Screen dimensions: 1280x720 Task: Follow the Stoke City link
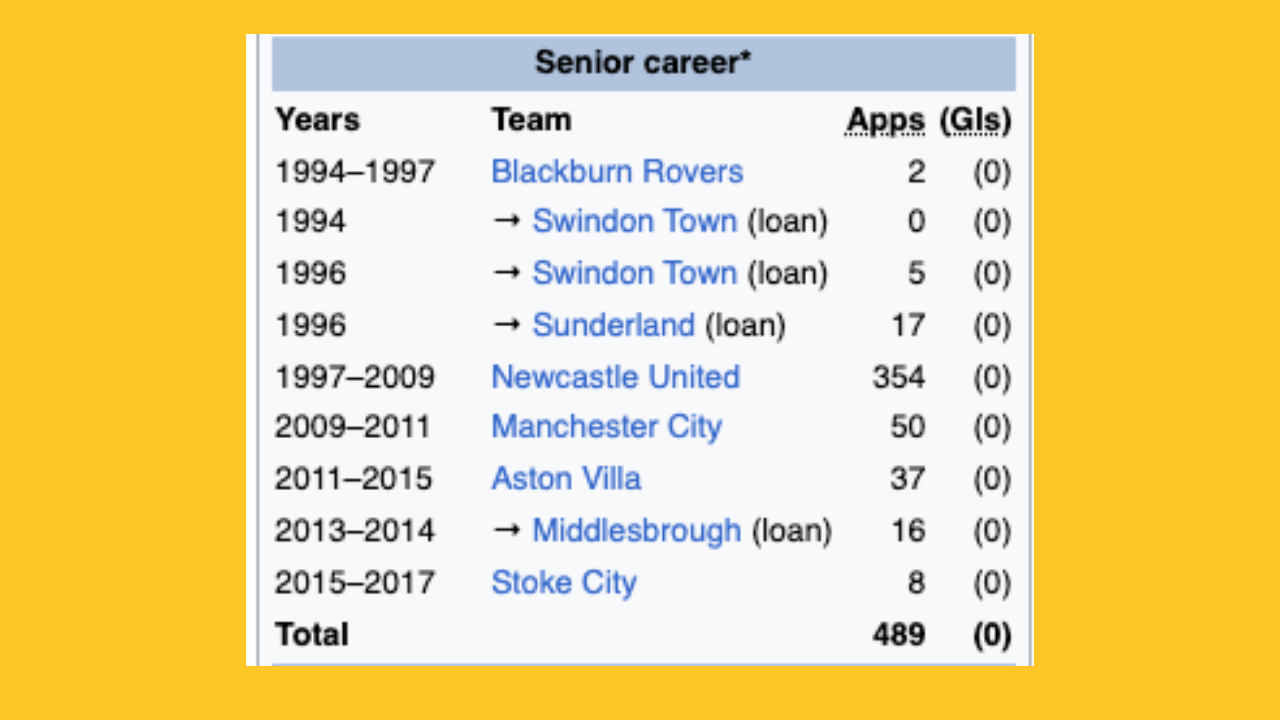[x=564, y=582]
